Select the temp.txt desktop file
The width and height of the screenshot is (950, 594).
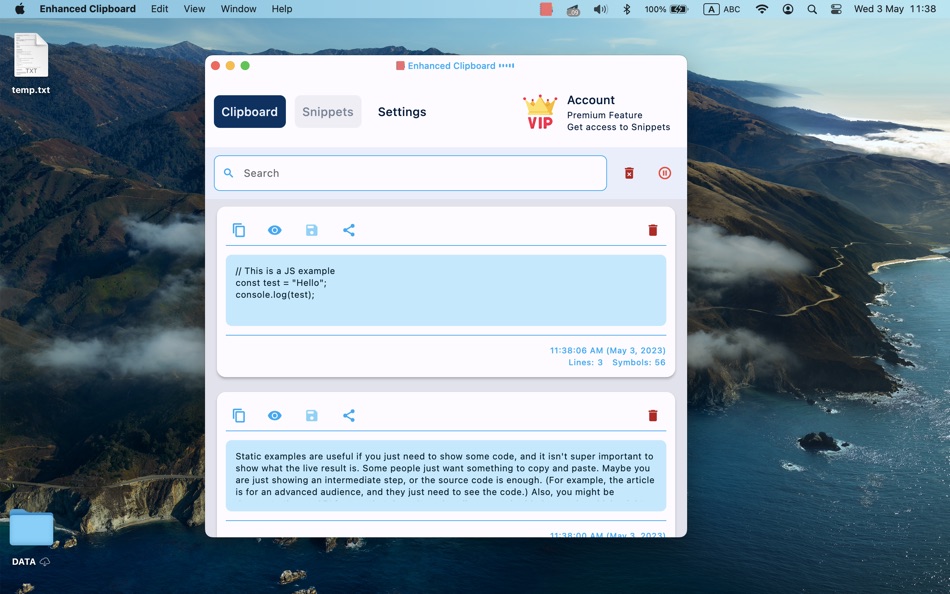[x=31, y=64]
